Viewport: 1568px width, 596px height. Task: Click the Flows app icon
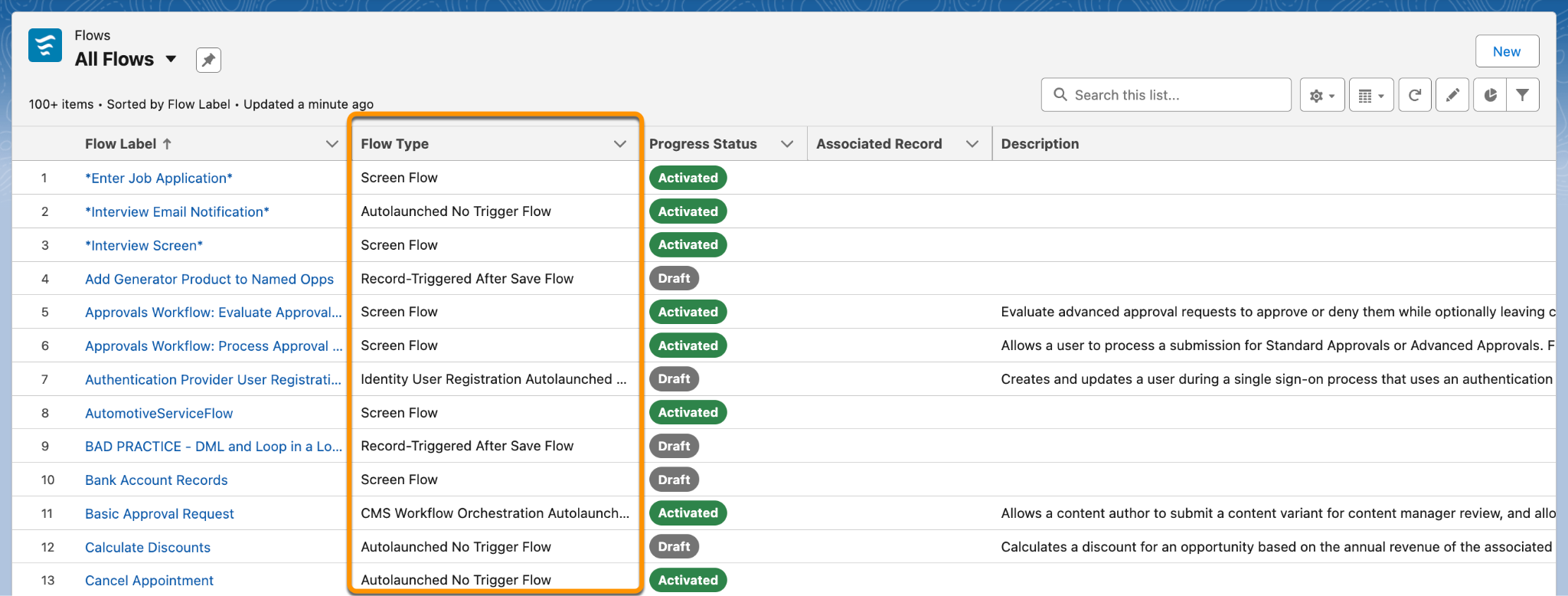tap(45, 45)
